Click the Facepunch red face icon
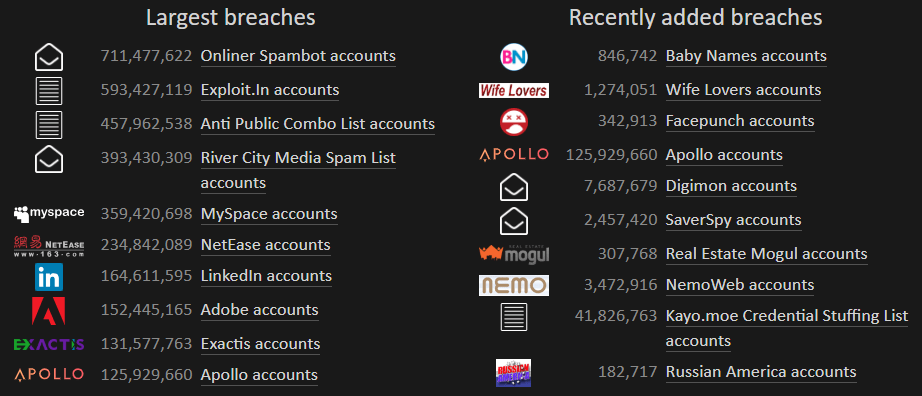This screenshot has width=922, height=396. 514,122
